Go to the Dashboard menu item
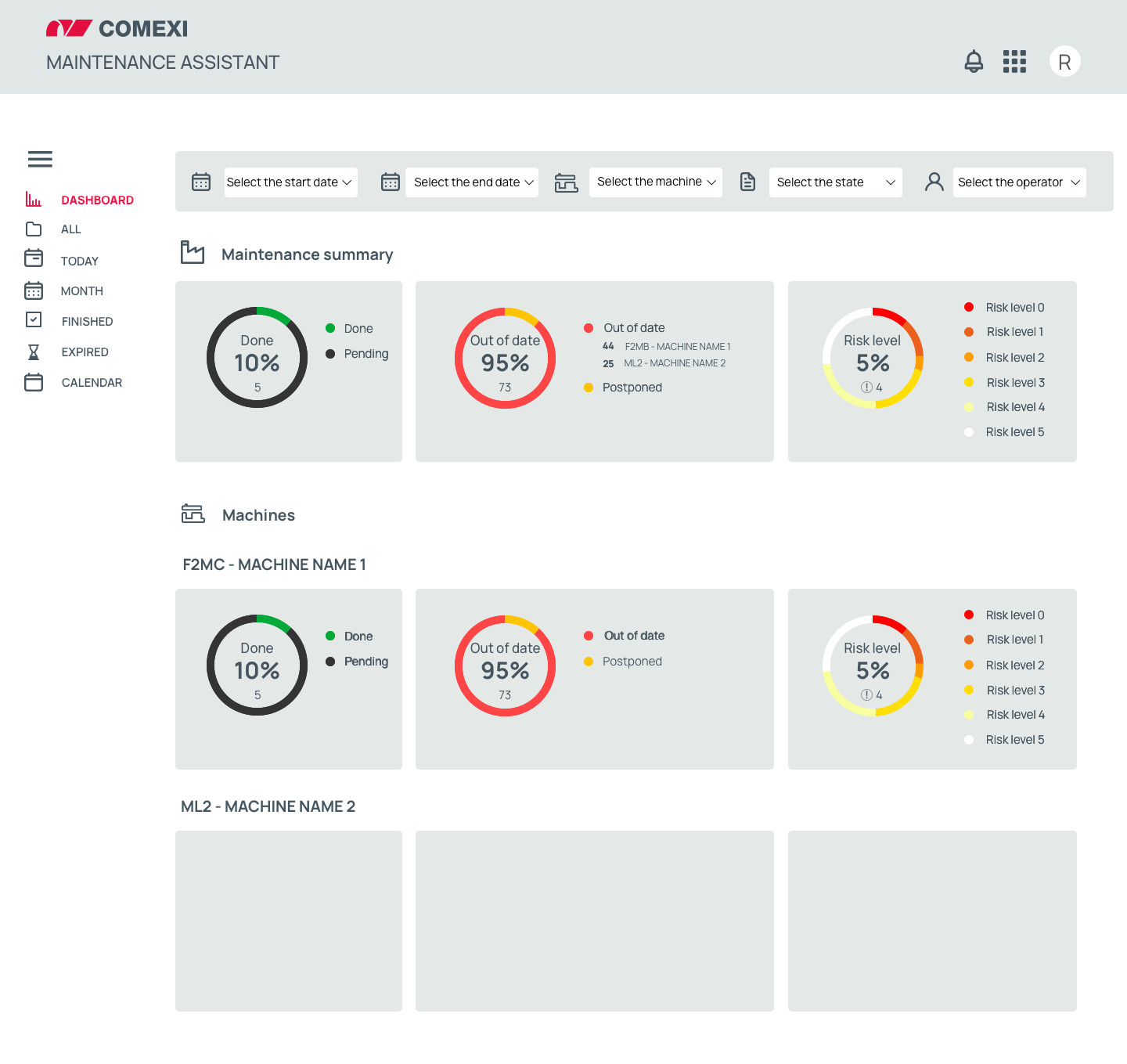This screenshot has height=1064, width=1127. [98, 200]
